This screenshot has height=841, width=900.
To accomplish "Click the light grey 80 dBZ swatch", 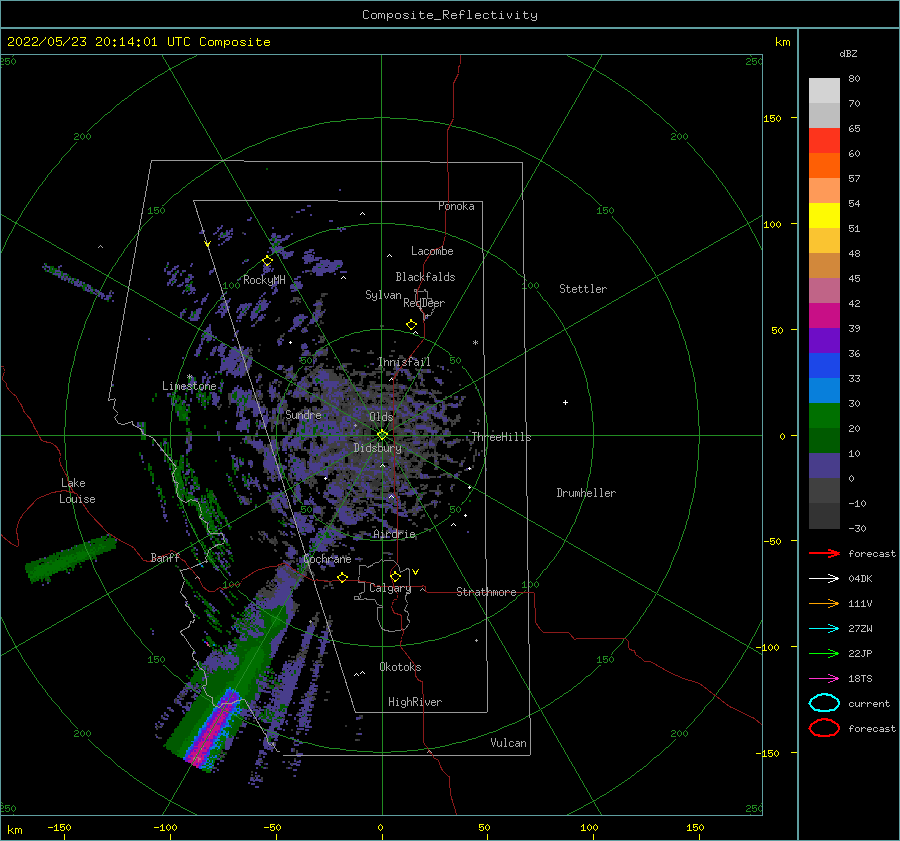I will tap(824, 91).
